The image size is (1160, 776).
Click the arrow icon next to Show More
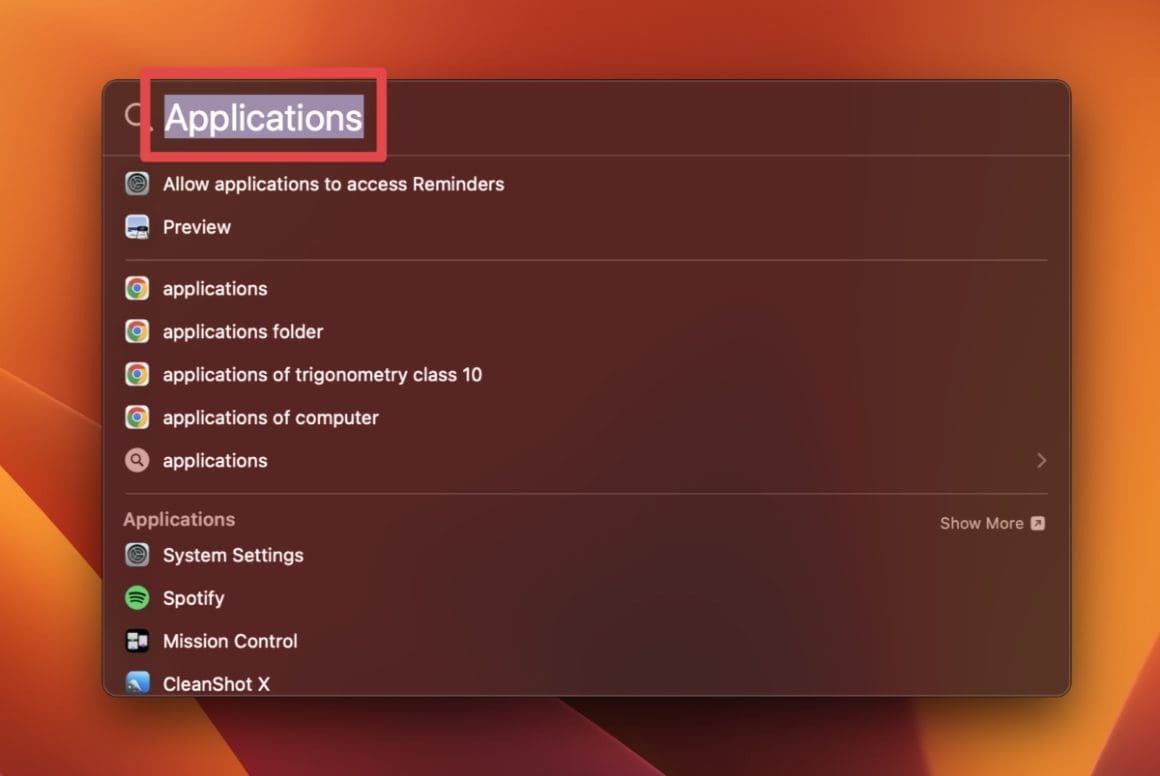coord(1038,523)
